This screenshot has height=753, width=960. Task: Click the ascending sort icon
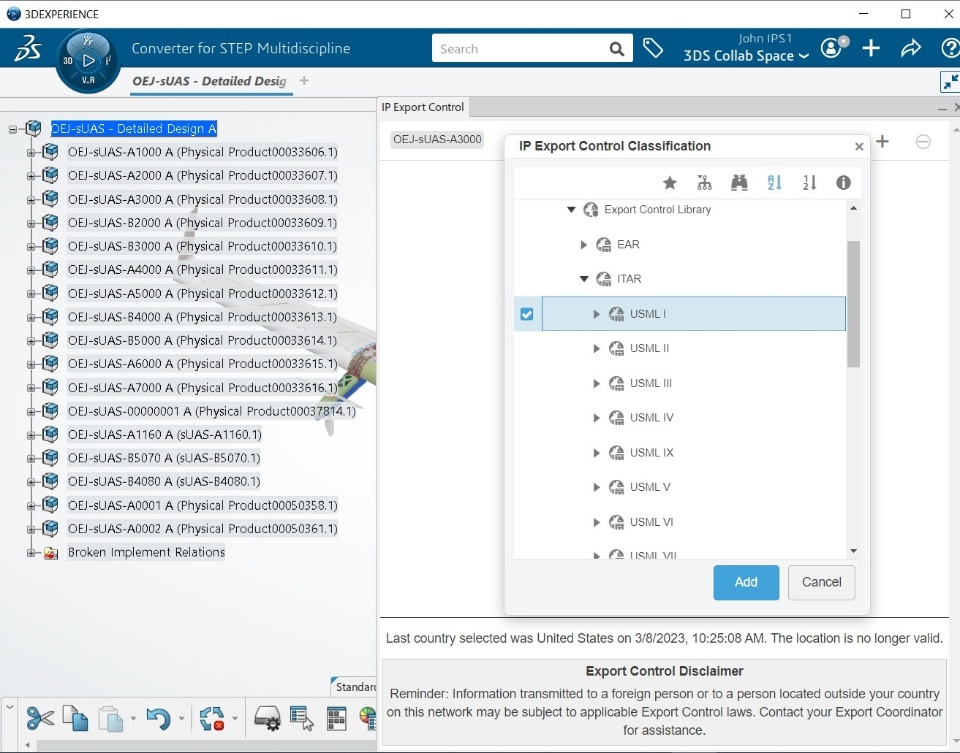tap(774, 182)
